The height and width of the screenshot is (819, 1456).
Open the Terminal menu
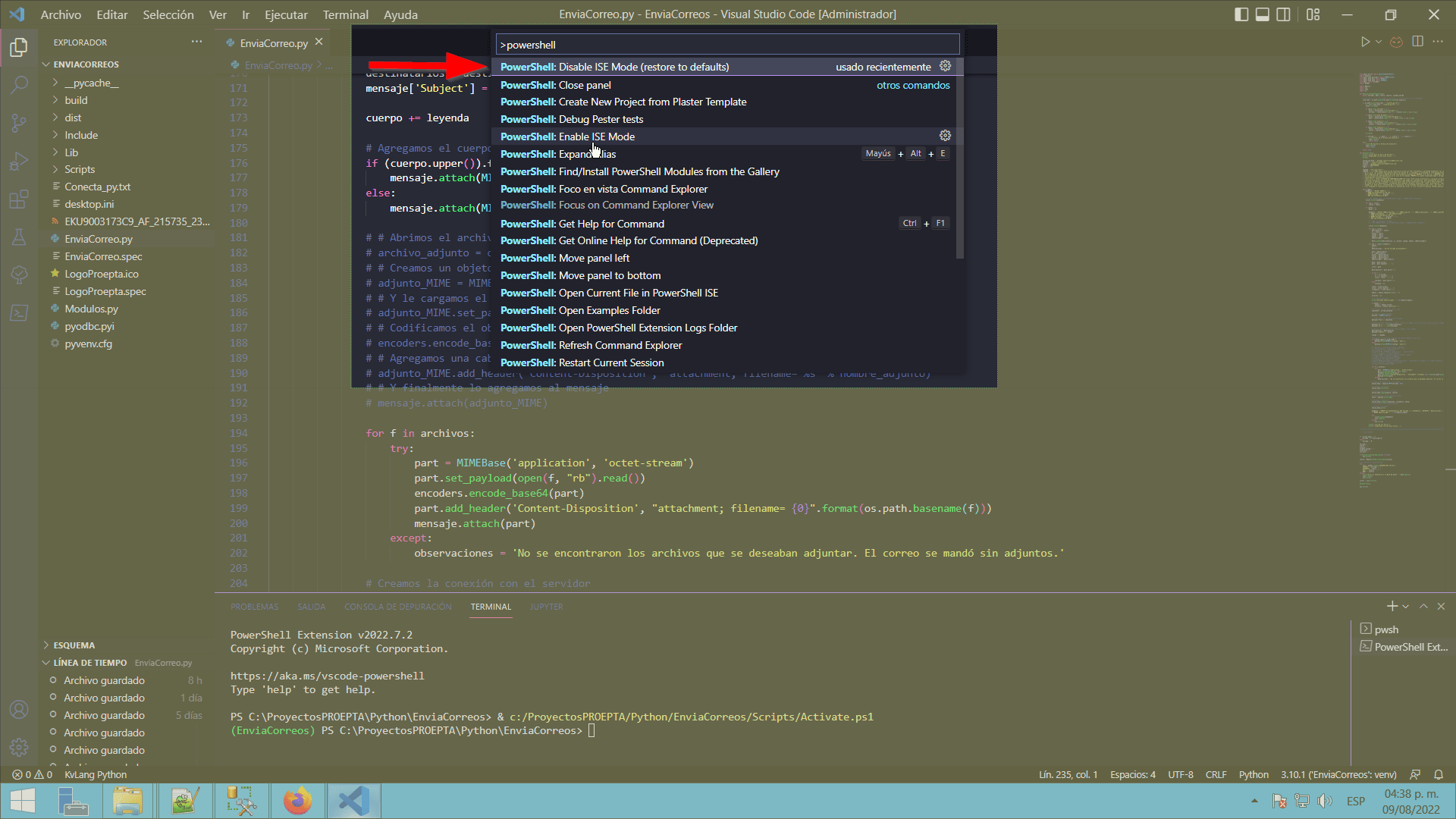[x=345, y=14]
